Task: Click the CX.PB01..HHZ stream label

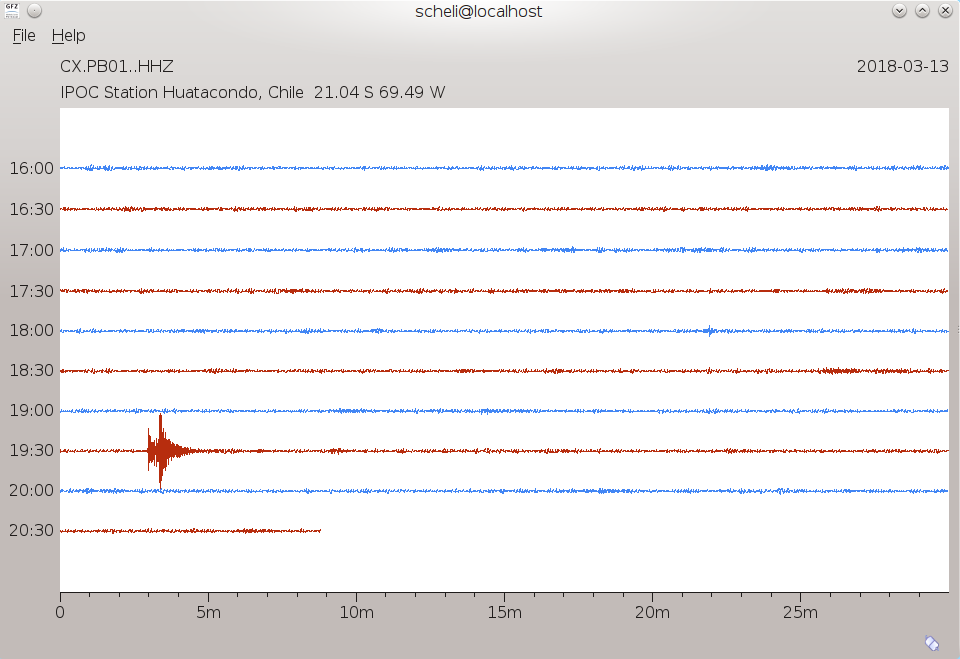Action: (x=117, y=67)
